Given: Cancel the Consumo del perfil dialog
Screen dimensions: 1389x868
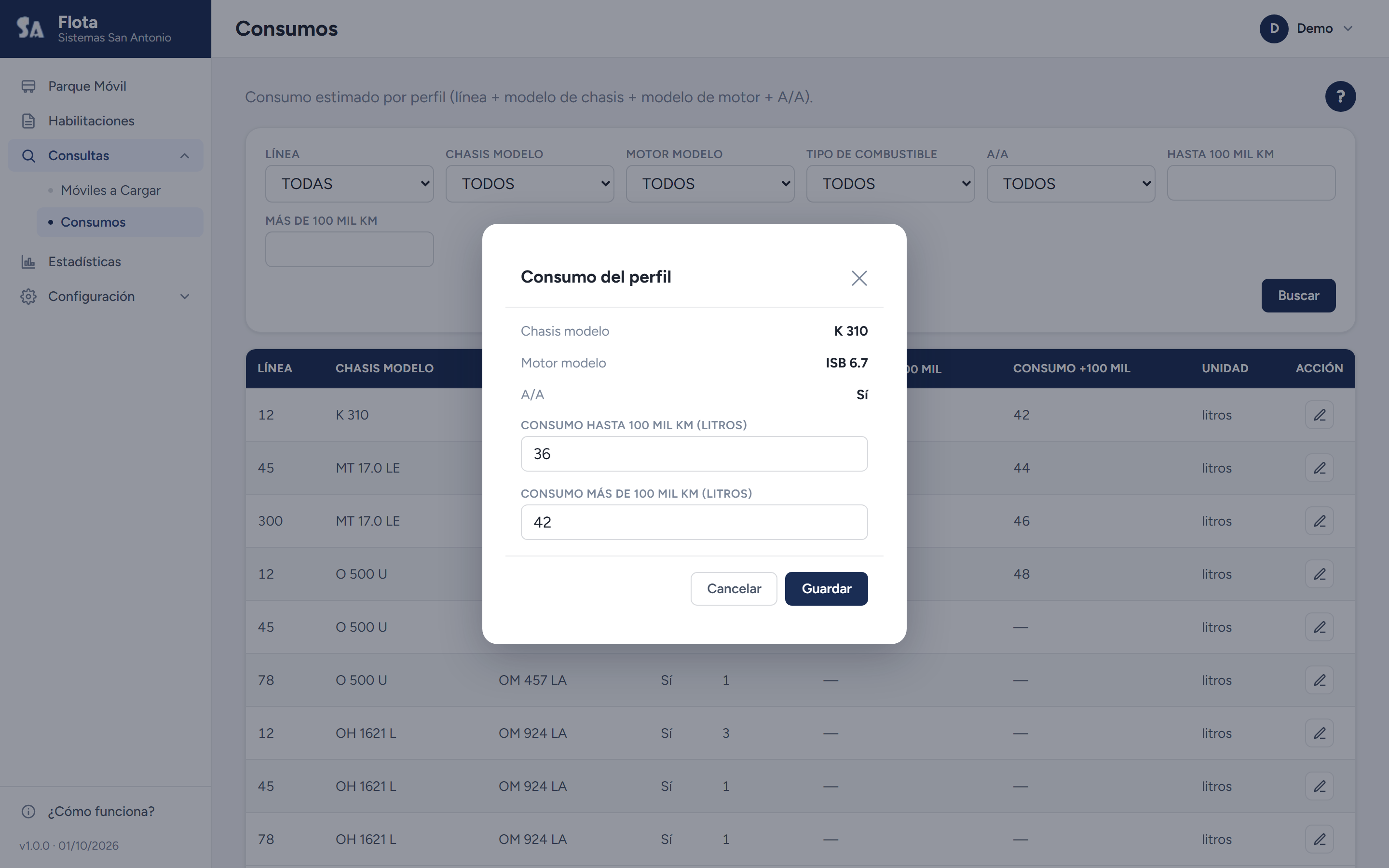Looking at the screenshot, I should [x=734, y=588].
